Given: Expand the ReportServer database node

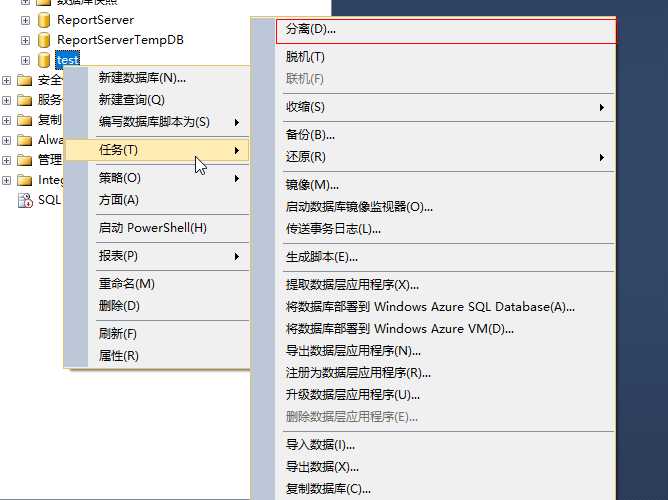Looking at the screenshot, I should pyautogui.click(x=26, y=20).
